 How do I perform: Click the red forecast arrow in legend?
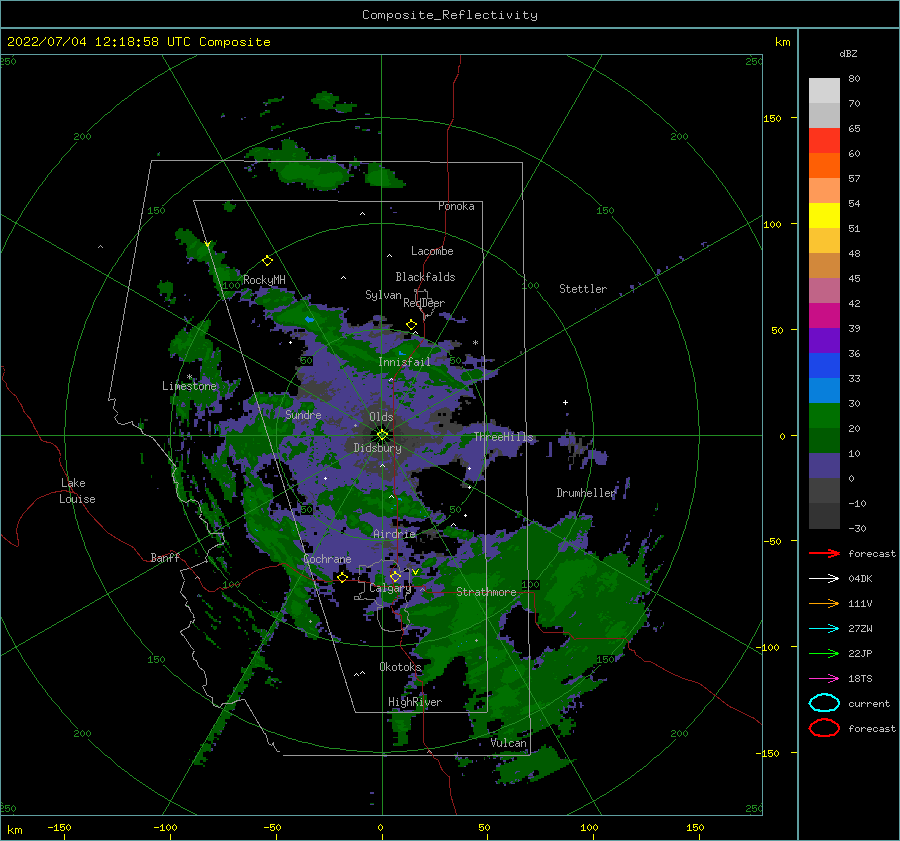coord(824,553)
